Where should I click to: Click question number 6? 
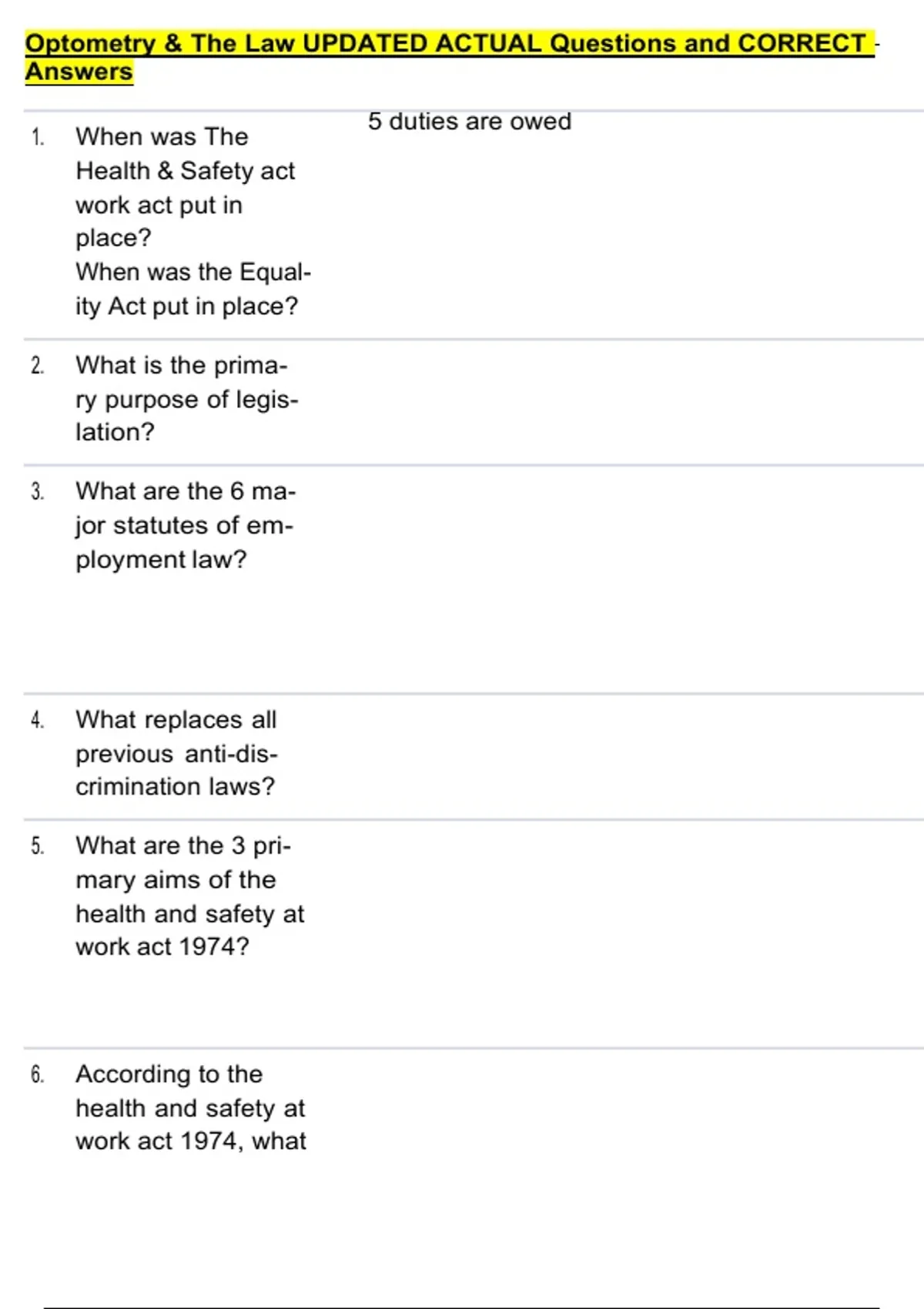tap(38, 1075)
